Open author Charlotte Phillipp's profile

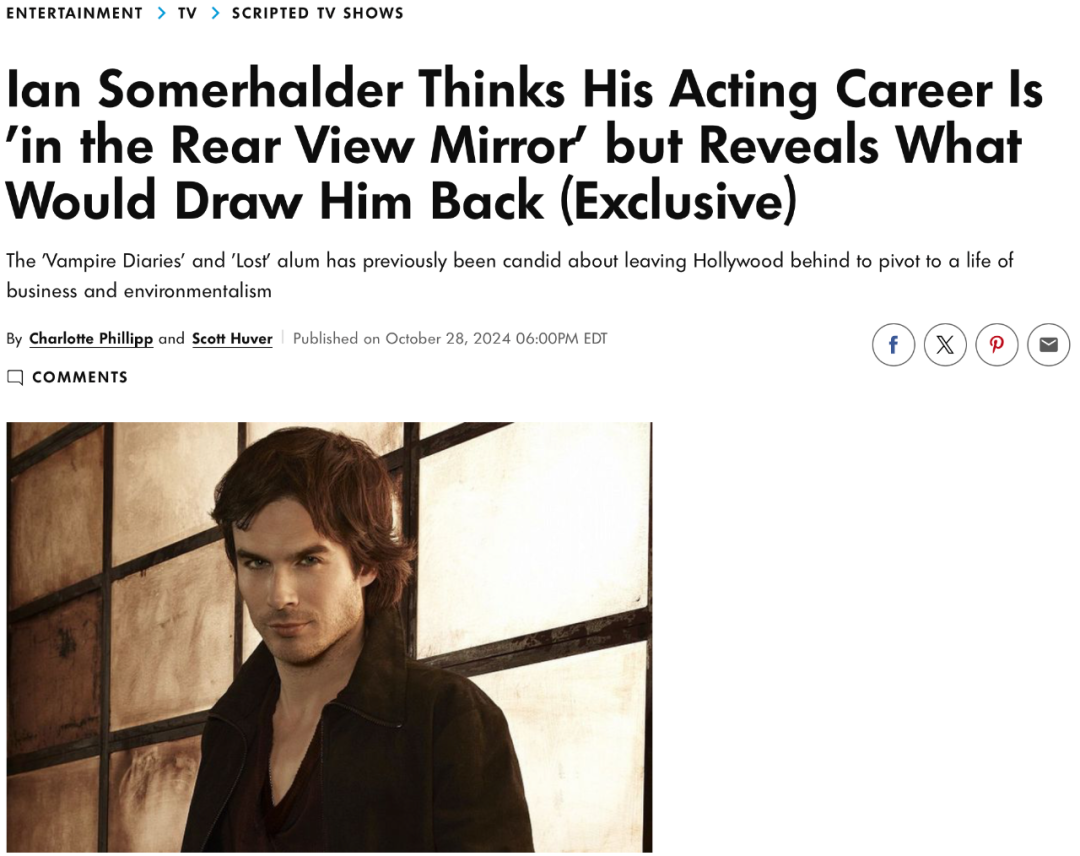[x=91, y=339]
